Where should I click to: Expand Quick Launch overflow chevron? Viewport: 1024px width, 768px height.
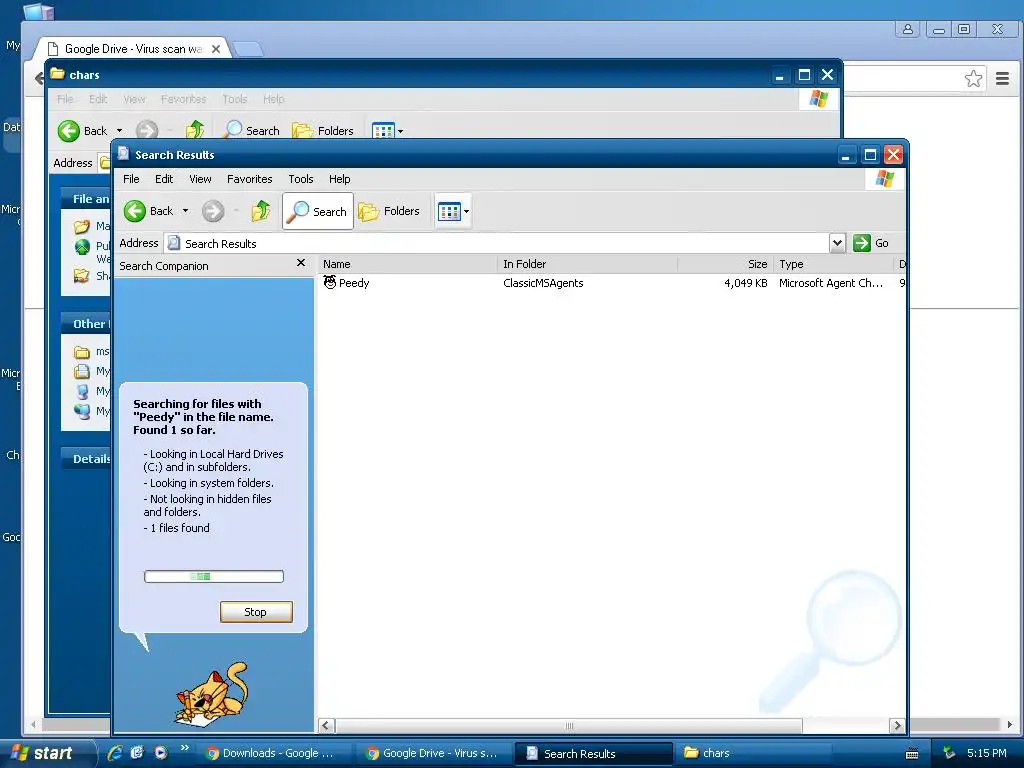click(x=184, y=748)
